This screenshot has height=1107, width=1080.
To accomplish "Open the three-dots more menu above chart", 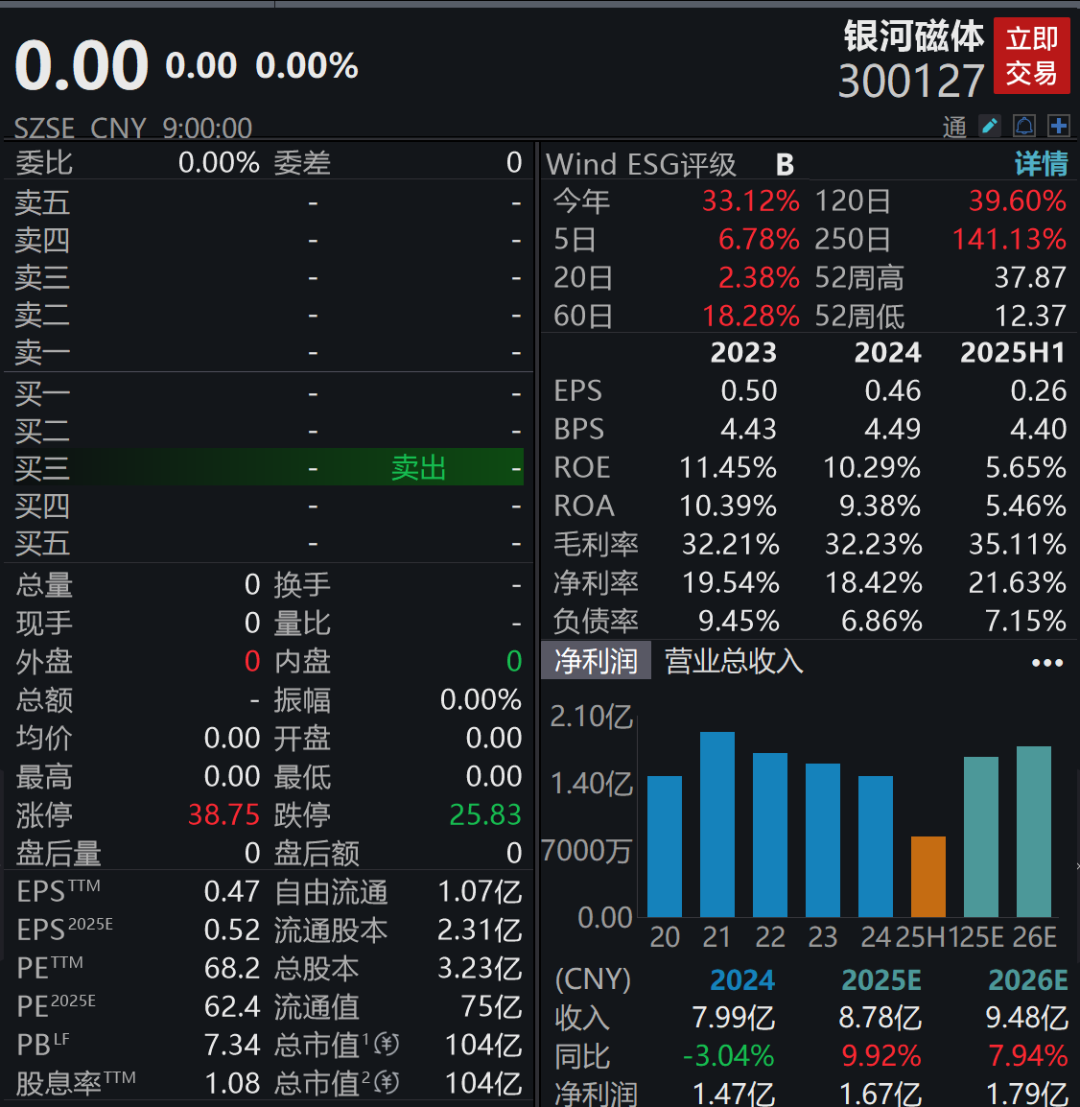I will click(x=1047, y=662).
